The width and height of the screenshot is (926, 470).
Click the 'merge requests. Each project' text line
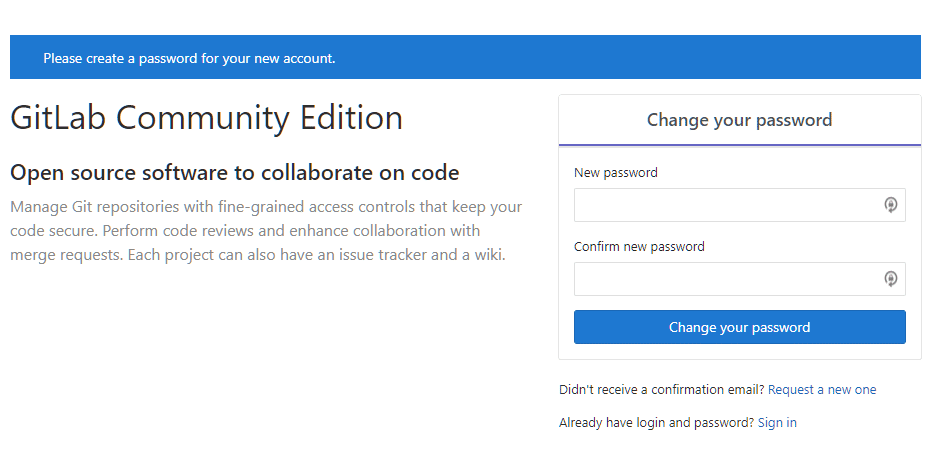257,254
